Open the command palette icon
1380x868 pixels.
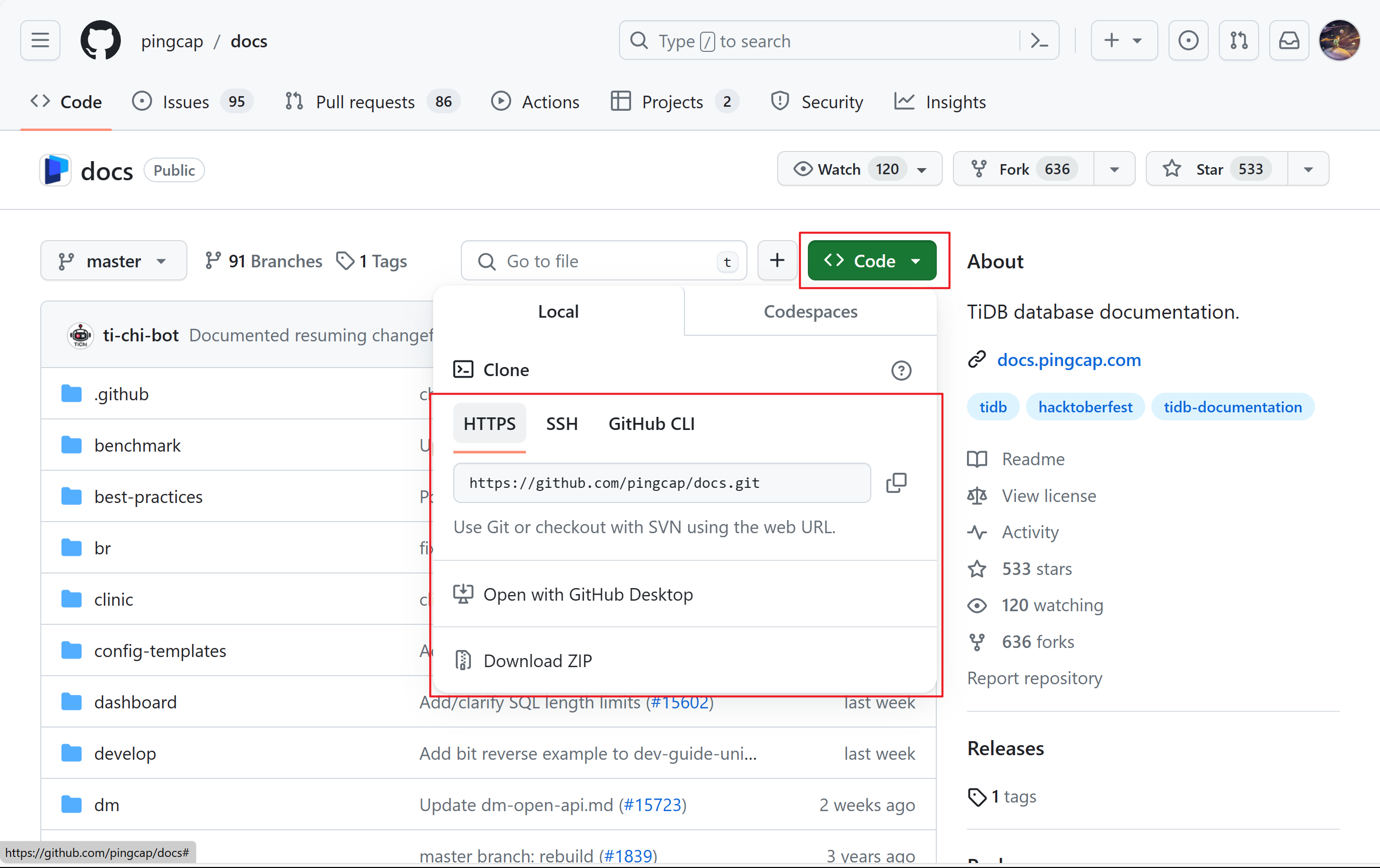pyautogui.click(x=1039, y=41)
